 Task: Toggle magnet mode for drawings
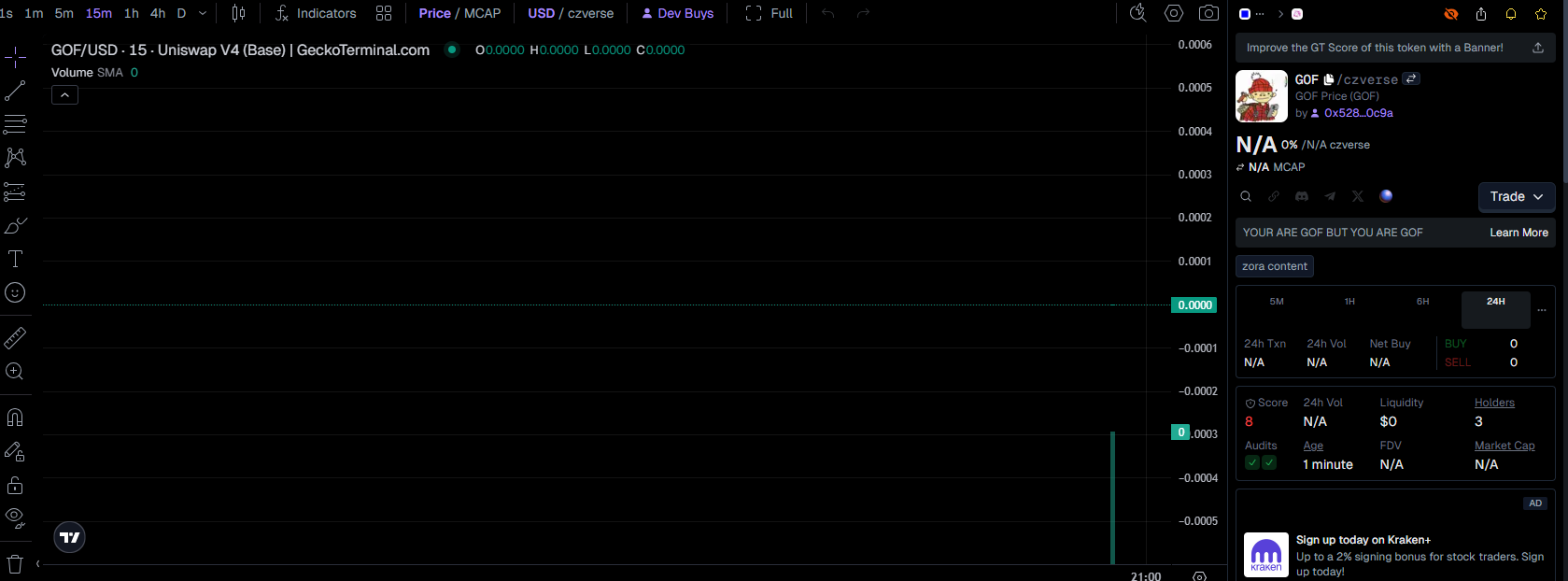pyautogui.click(x=15, y=417)
